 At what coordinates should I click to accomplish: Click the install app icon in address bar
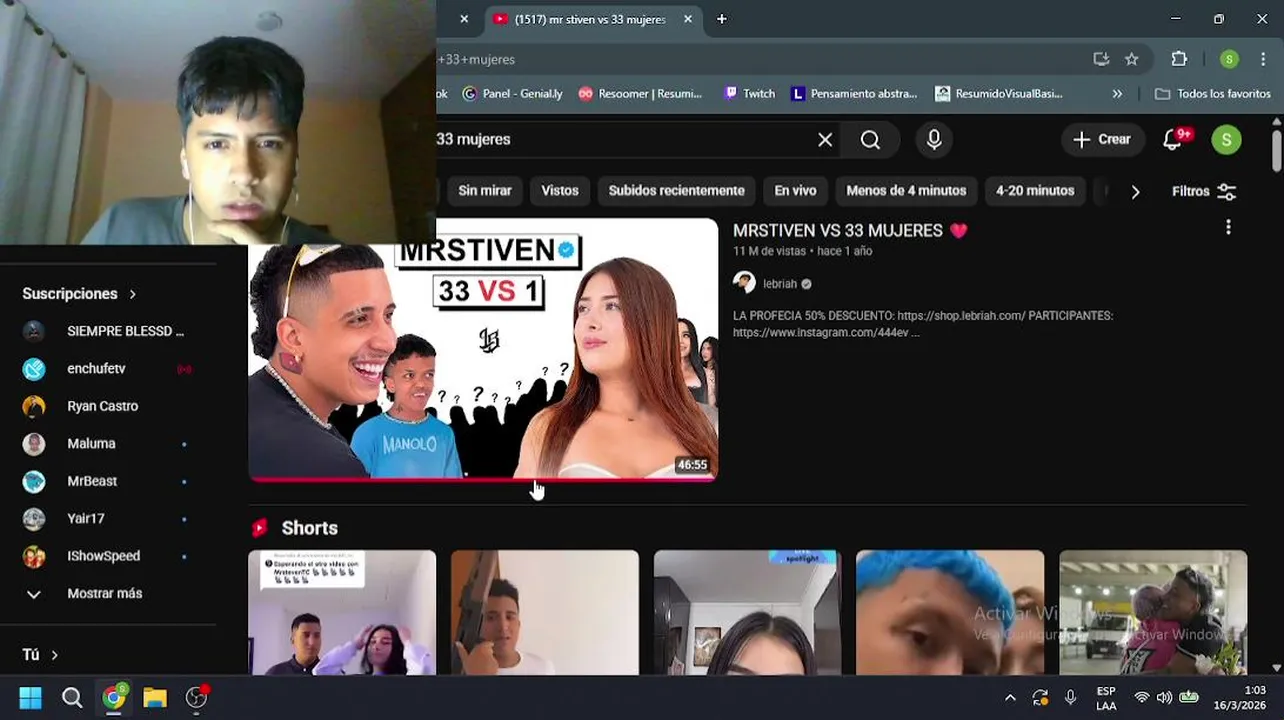coord(1101,59)
